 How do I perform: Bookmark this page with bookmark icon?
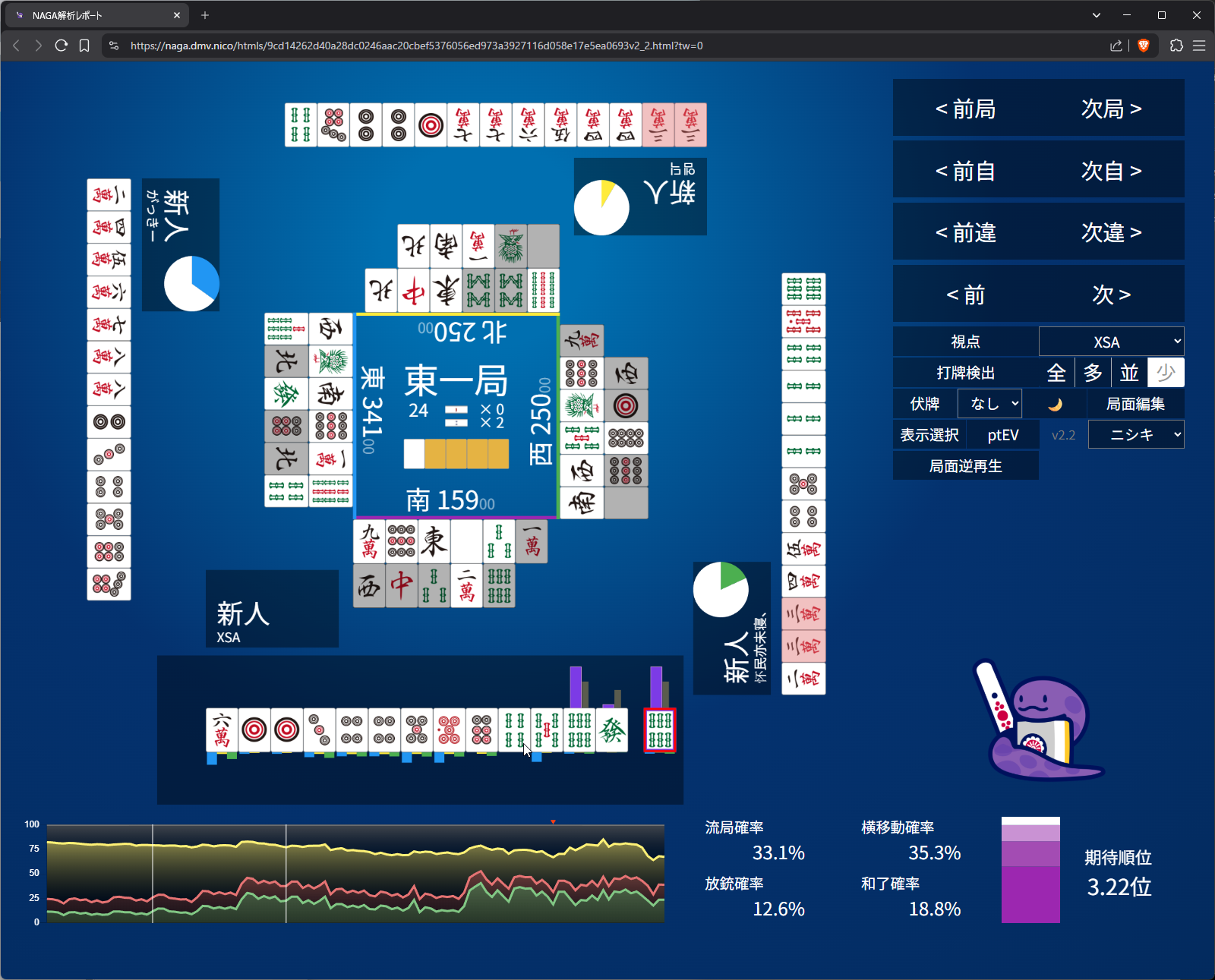tap(84, 46)
